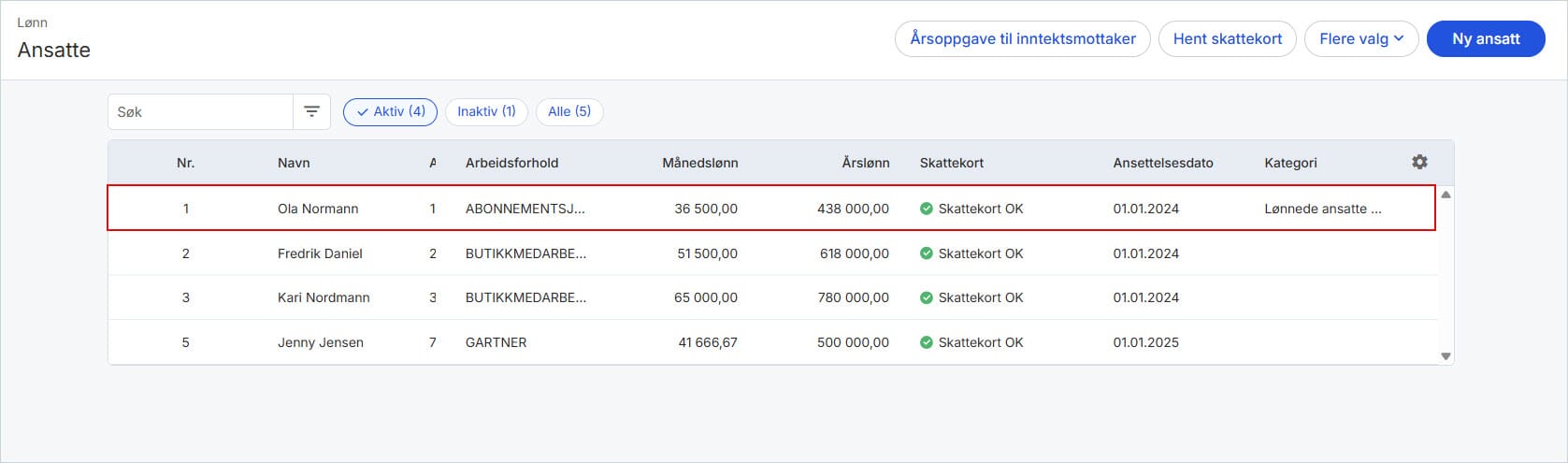Click the Lønn breadcrumb label
The height and width of the screenshot is (463, 1568).
point(32,22)
